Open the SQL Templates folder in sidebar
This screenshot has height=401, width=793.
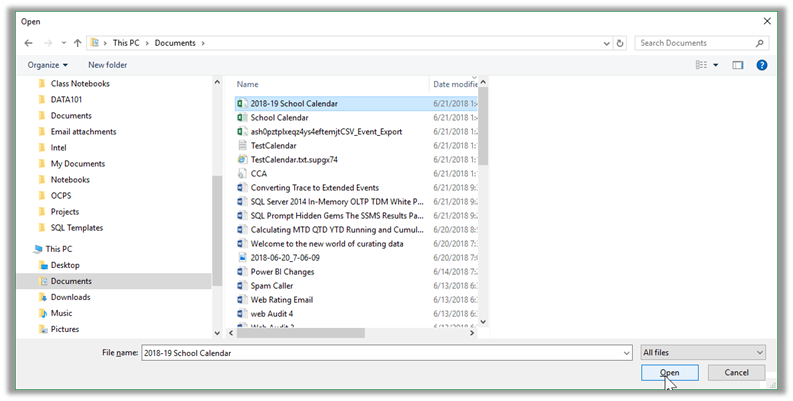coord(76,228)
